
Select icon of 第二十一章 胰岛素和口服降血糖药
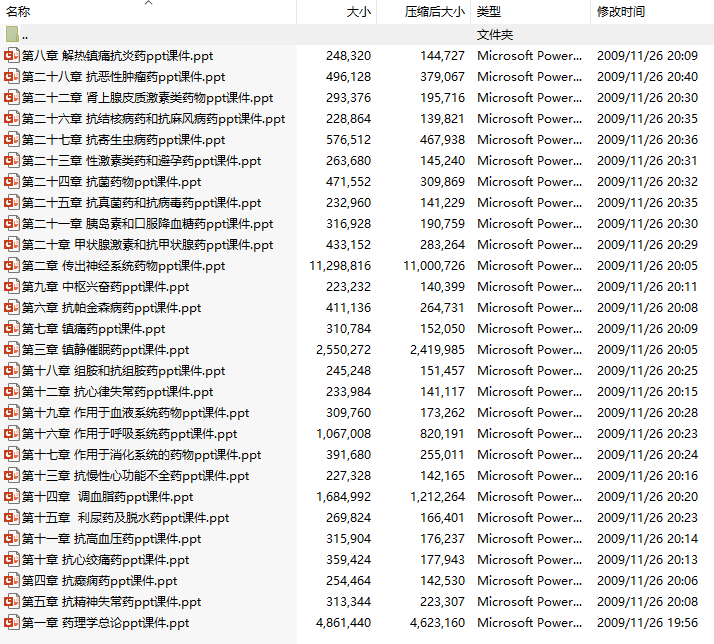pyautogui.click(x=12, y=224)
